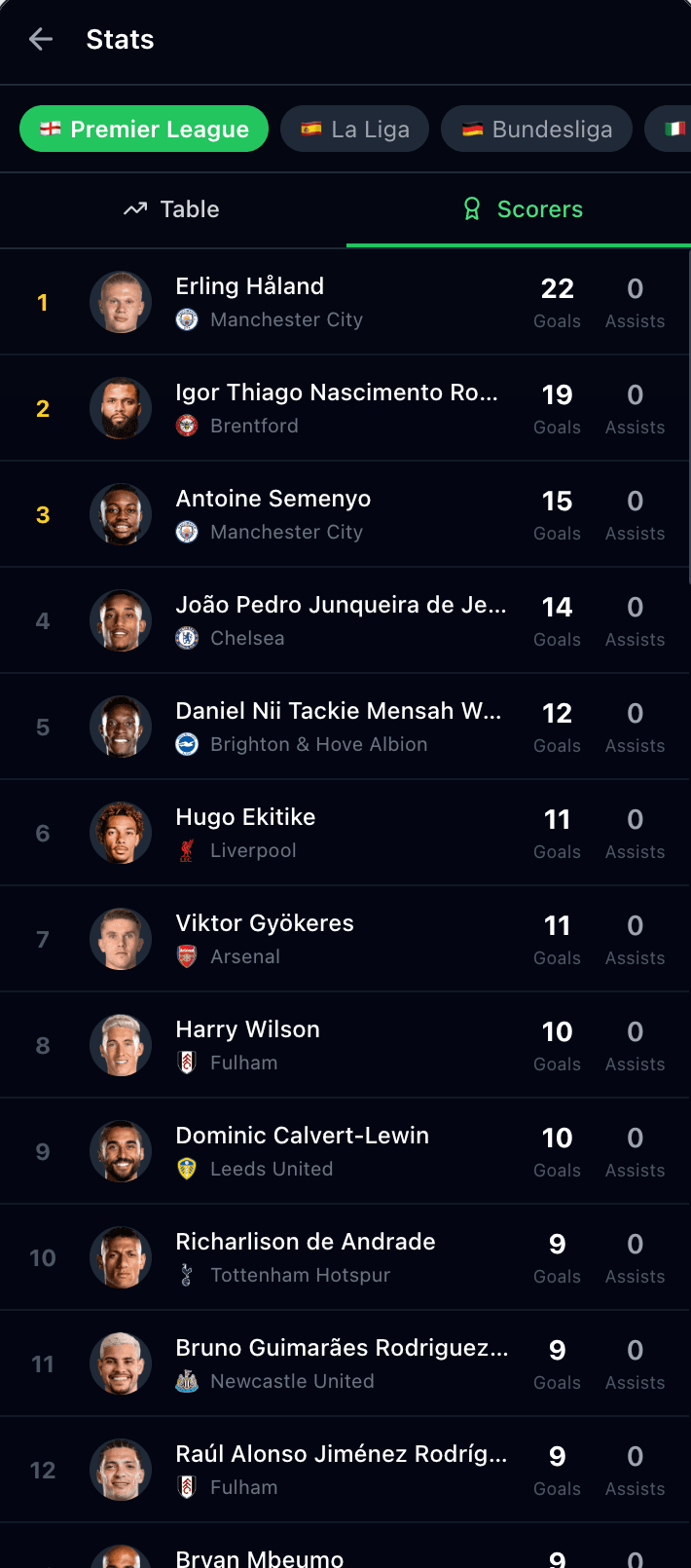Click the Arsenal club crest icon
The image size is (691, 1568).
[x=187, y=956]
